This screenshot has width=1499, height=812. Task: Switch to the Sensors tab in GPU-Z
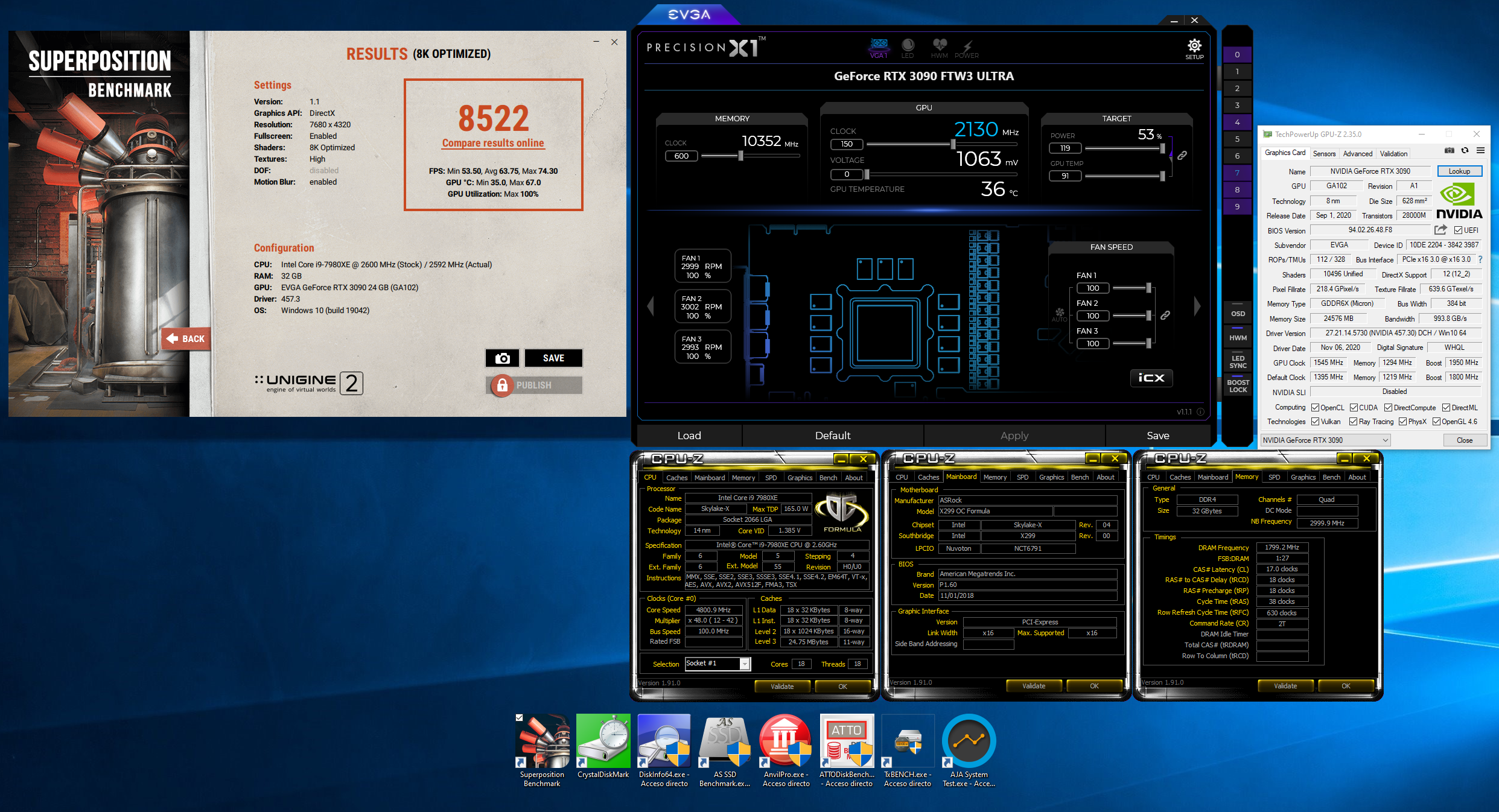(1324, 154)
